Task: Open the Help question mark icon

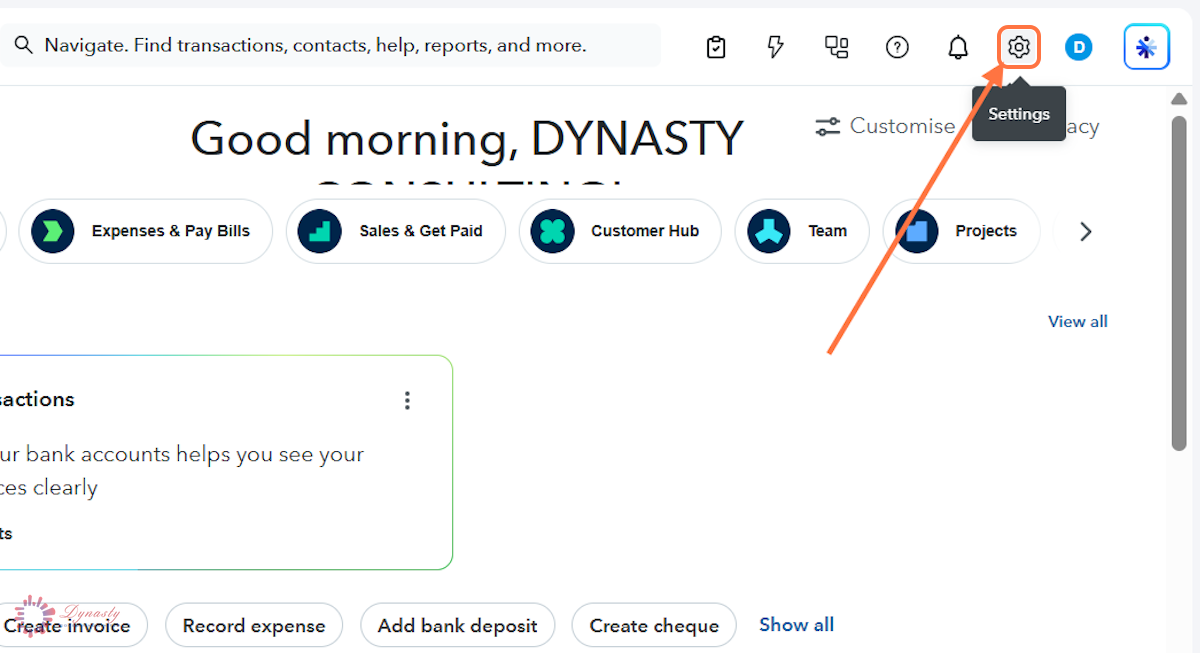Action: click(x=898, y=47)
